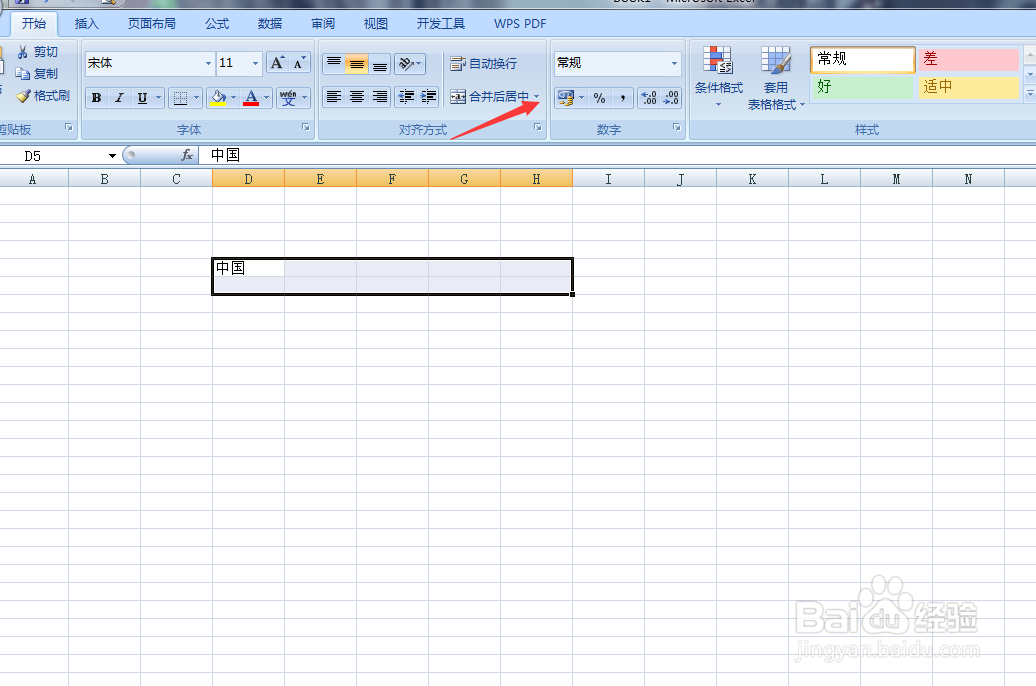Align text left
This screenshot has width=1036, height=686.
334,97
